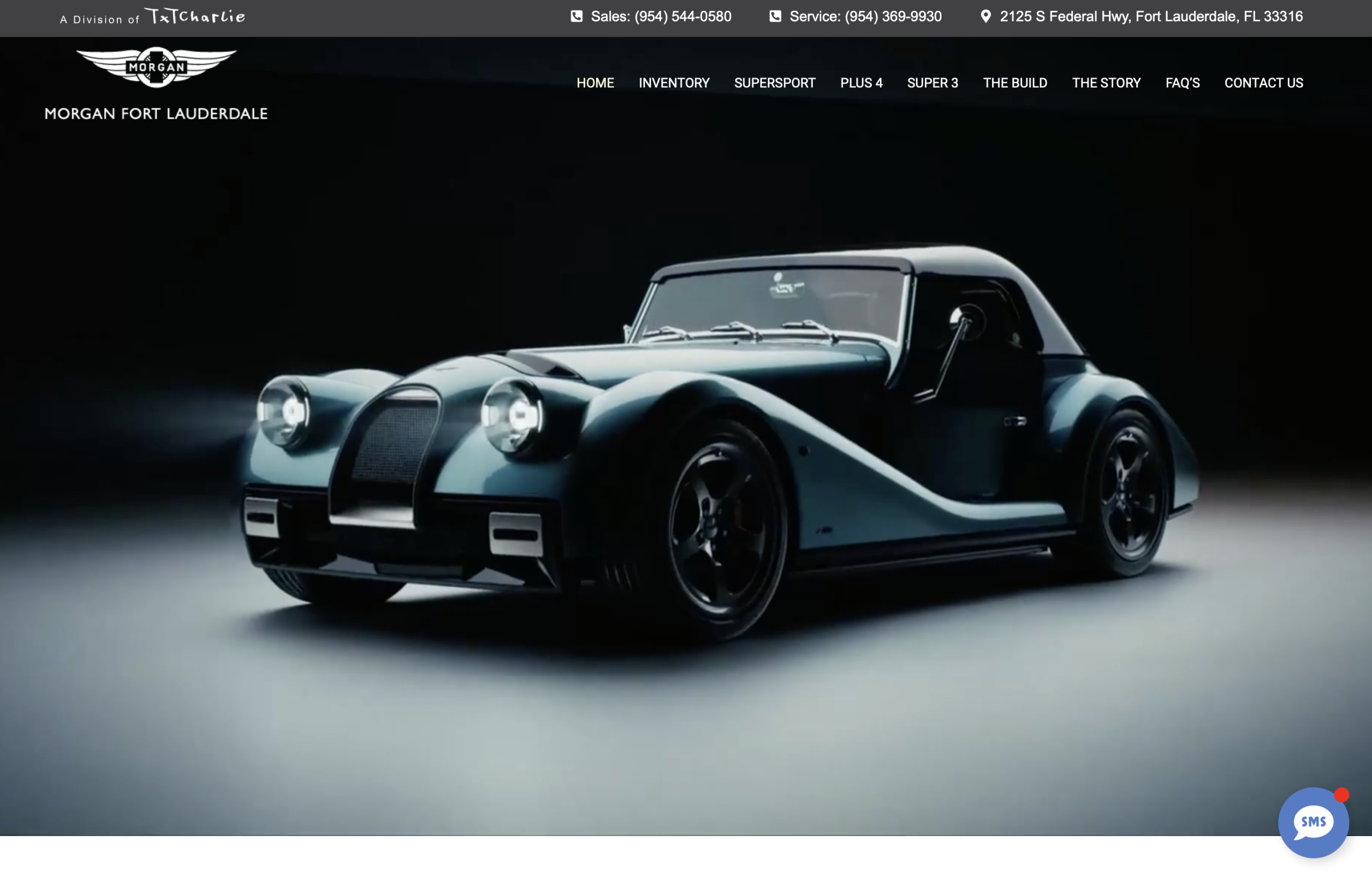
Task: Open the FAQ's page
Action: pos(1182,83)
